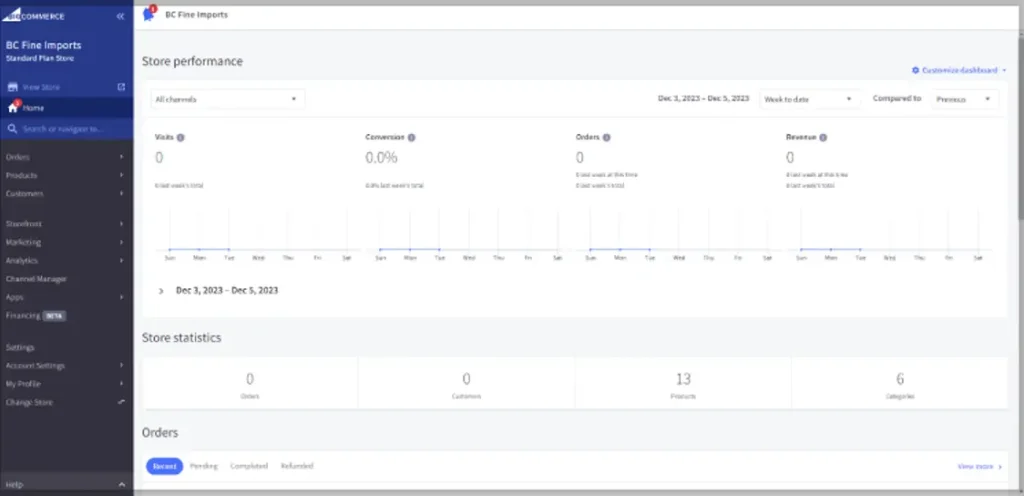This screenshot has height=496, width=1024.
Task: Open the Week to date dropdown
Action: (809, 99)
